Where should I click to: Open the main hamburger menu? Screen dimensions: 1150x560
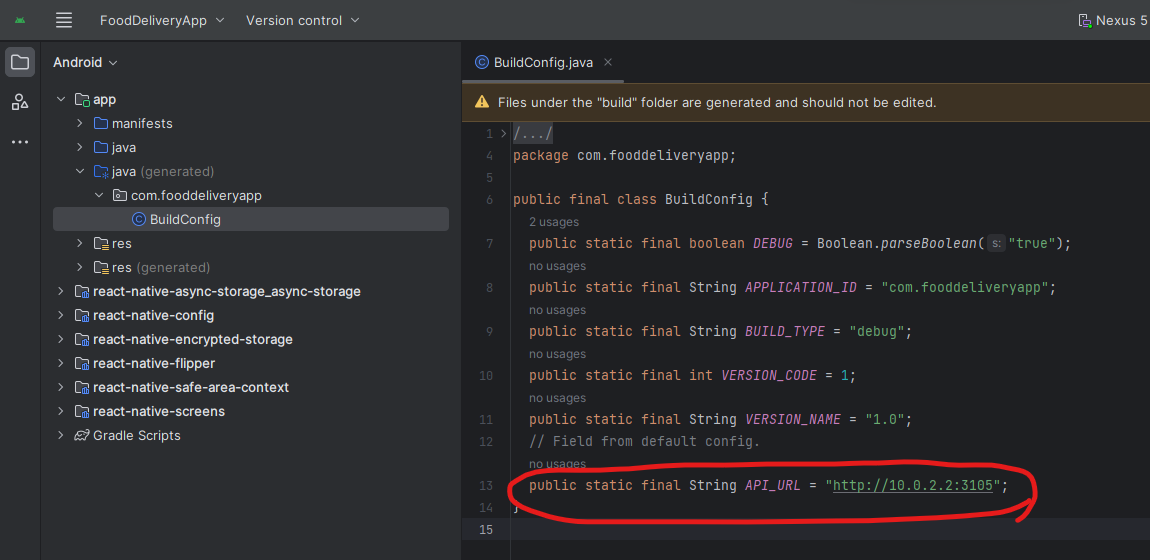pos(64,20)
